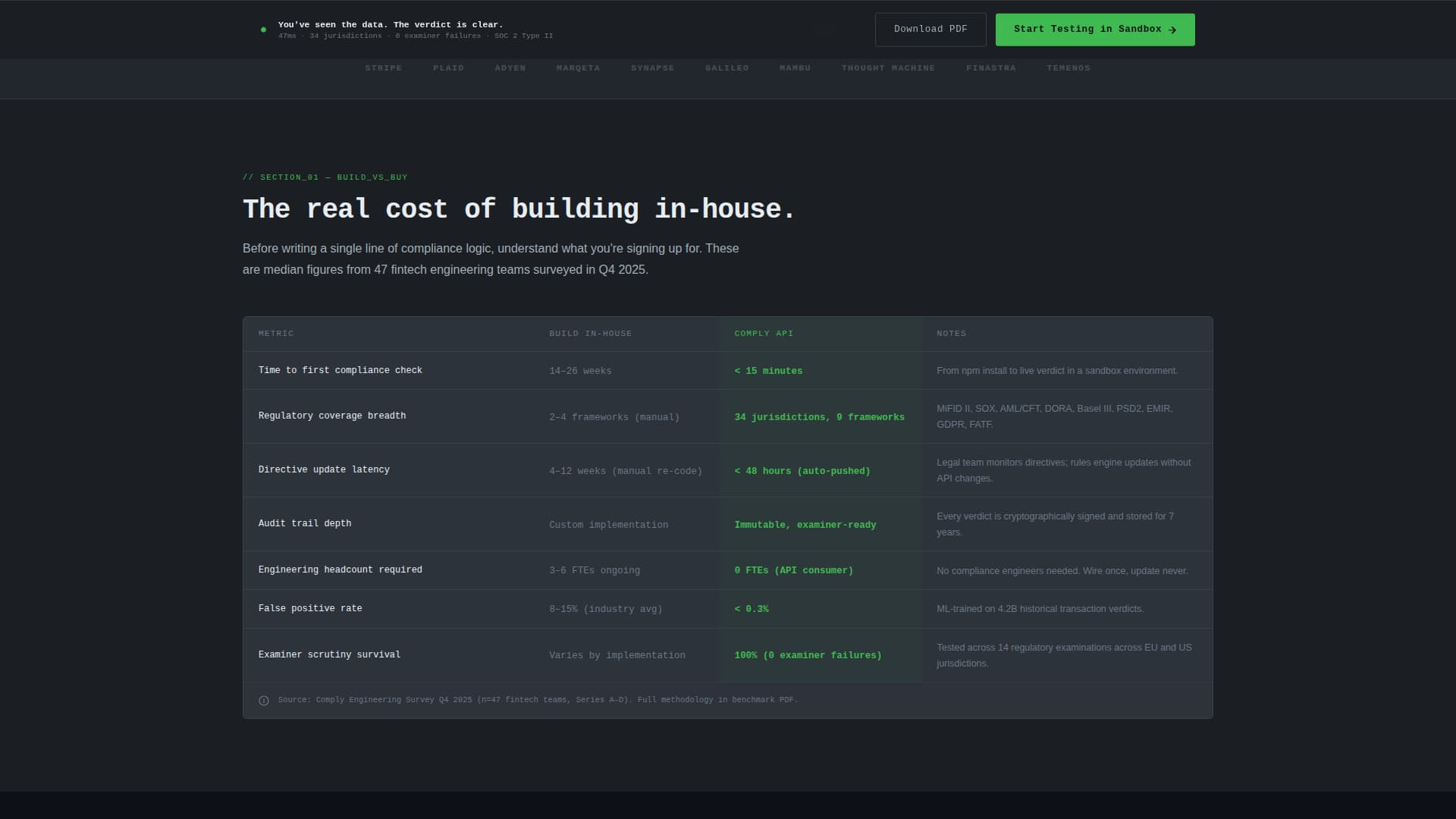Select the Examiner scrutiny survival row
The image size is (1456, 819).
tap(329, 654)
